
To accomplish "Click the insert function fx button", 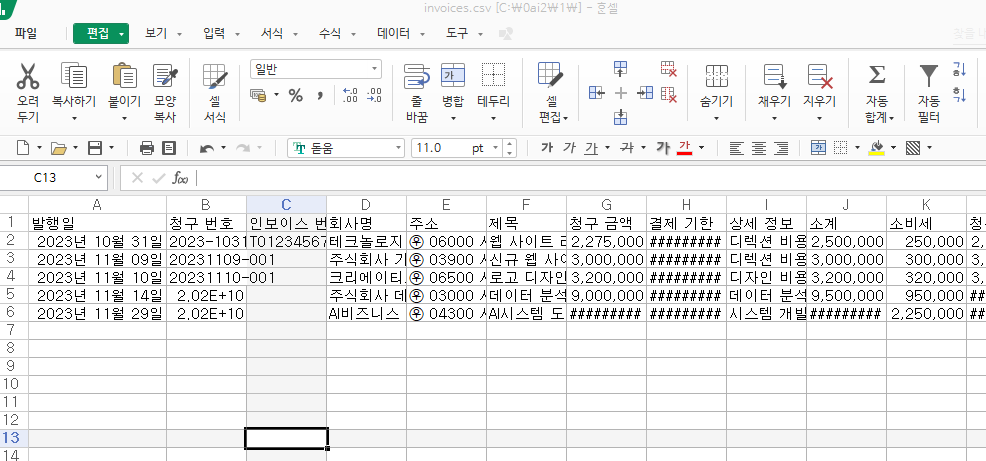I will tap(180, 179).
